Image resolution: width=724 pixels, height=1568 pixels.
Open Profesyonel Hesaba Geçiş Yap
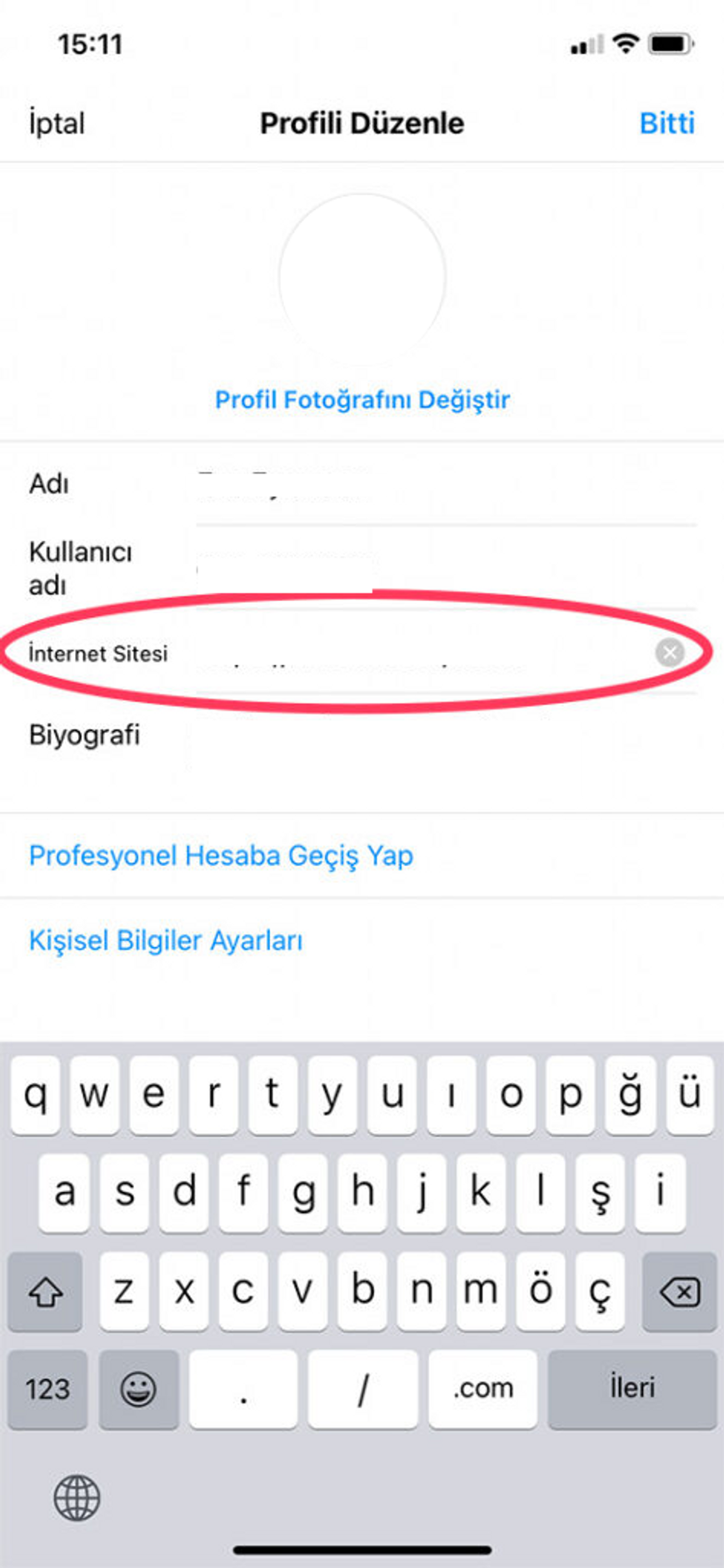221,855
